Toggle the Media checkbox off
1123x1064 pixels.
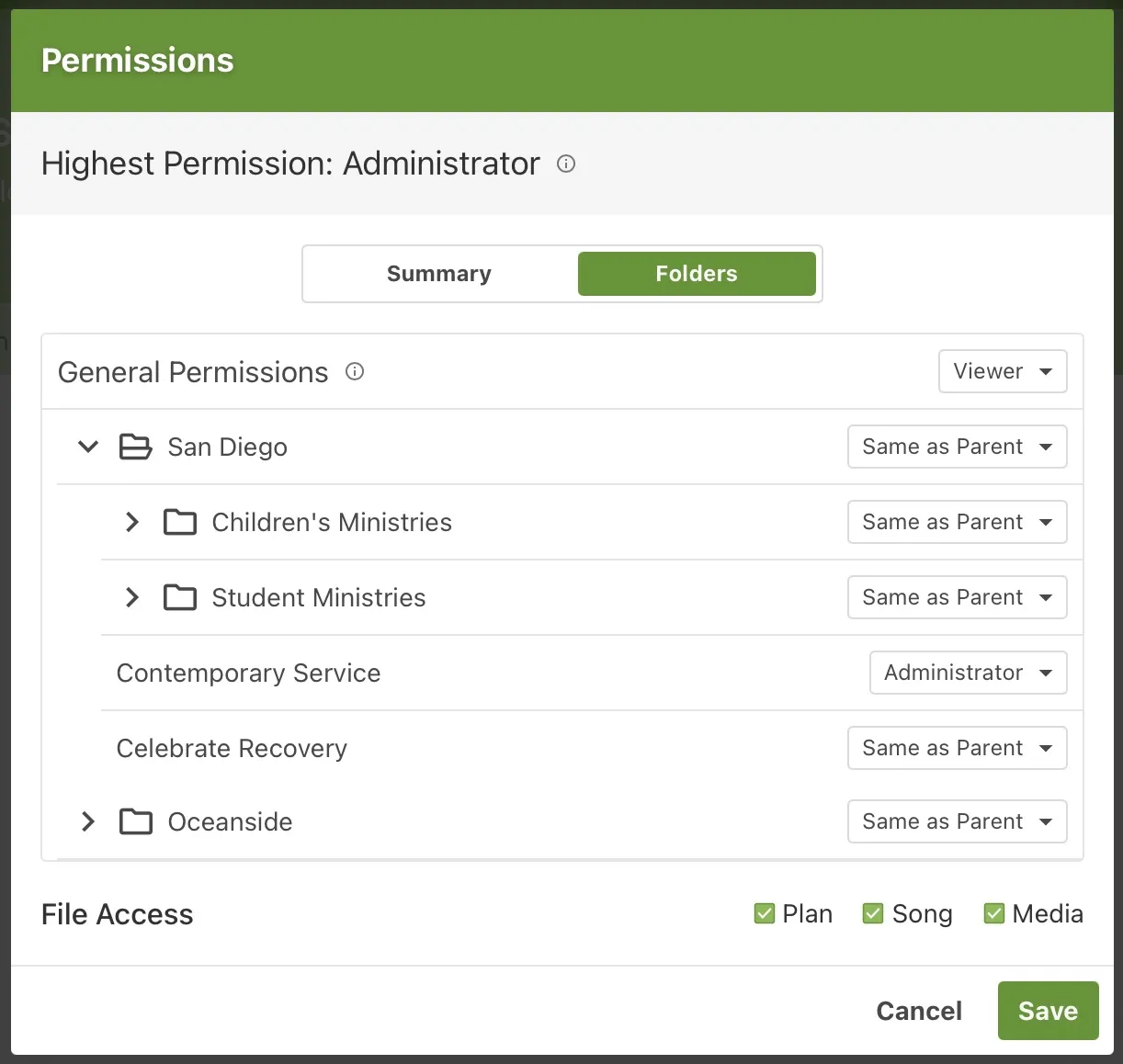[993, 913]
